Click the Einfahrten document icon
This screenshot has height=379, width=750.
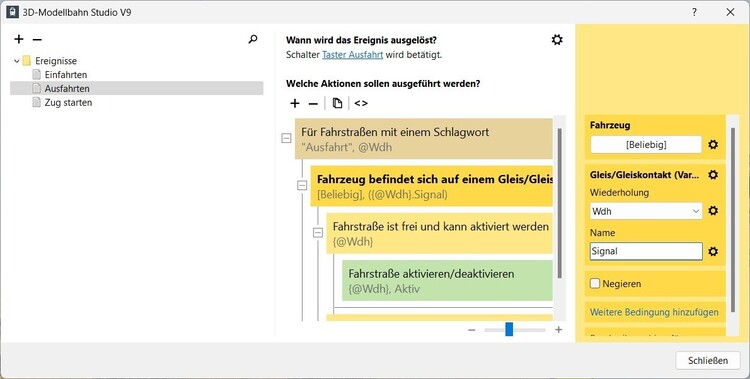tap(36, 75)
